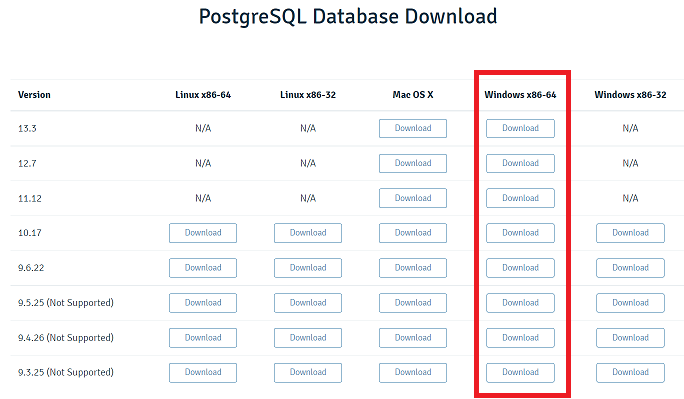
Task: Download version 10.17 for Linux x86-32
Action: pos(308,233)
